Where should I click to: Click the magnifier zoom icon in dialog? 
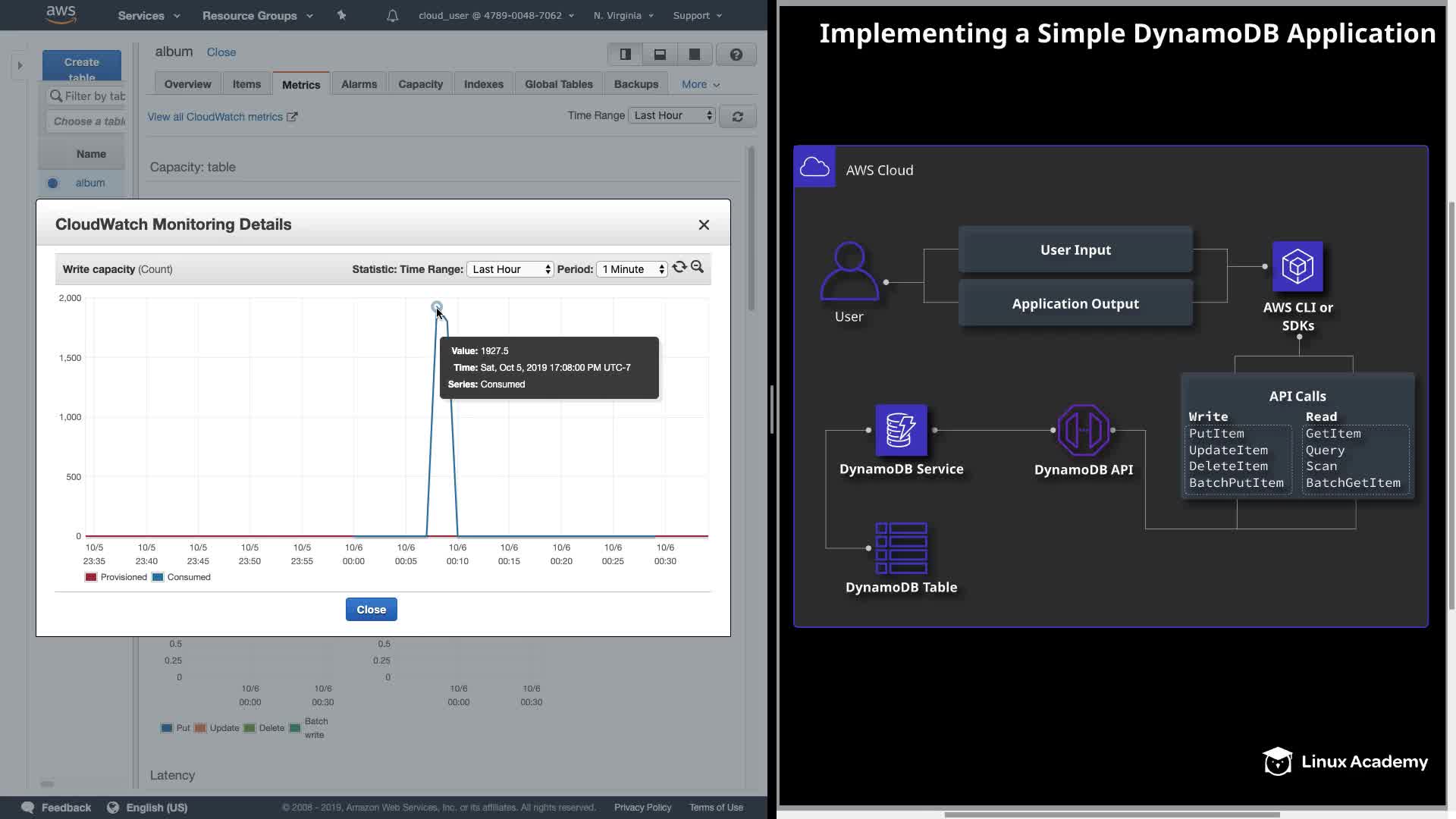pyautogui.click(x=698, y=268)
